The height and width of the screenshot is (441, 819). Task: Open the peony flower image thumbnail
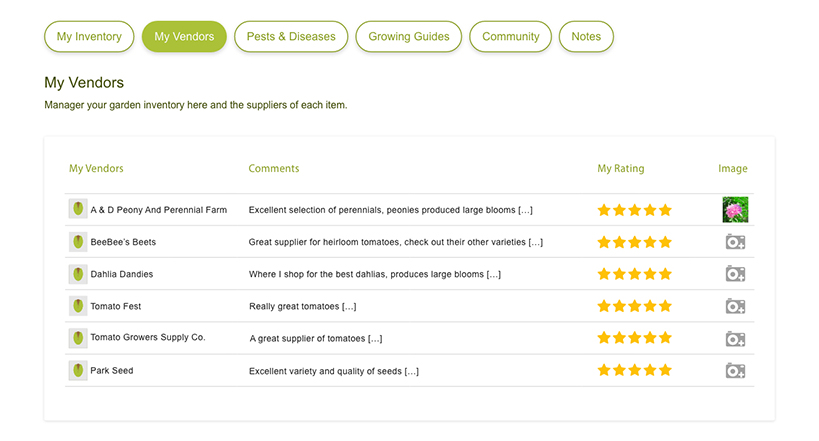[735, 210]
